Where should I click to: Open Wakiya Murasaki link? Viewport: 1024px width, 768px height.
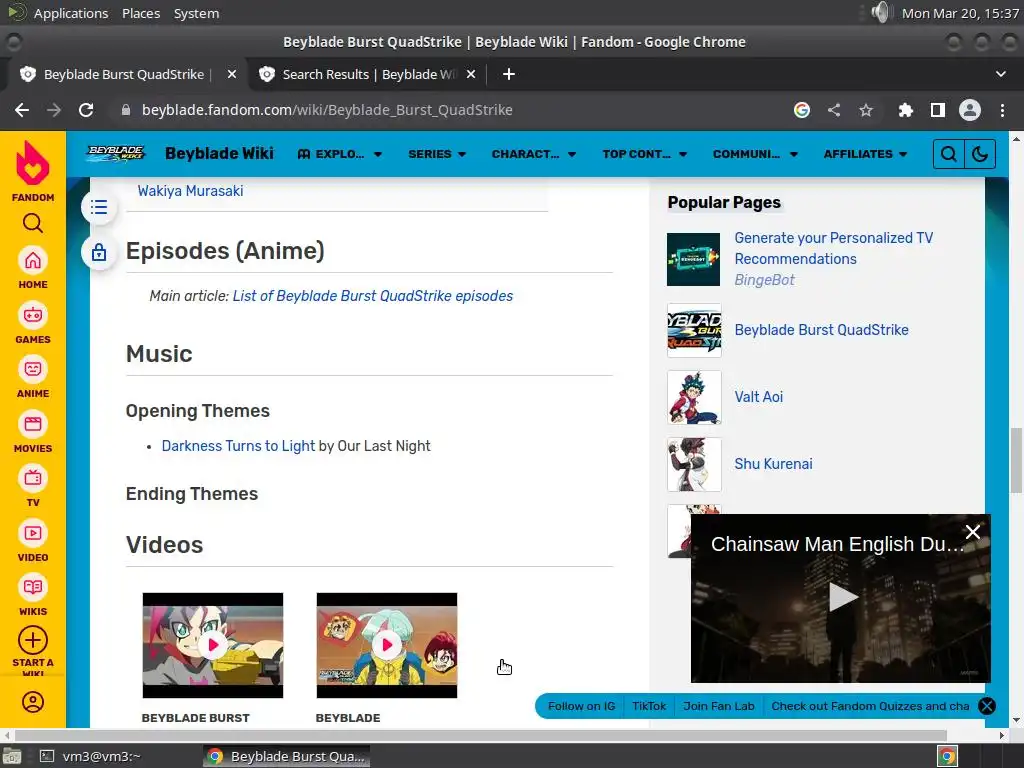[190, 191]
